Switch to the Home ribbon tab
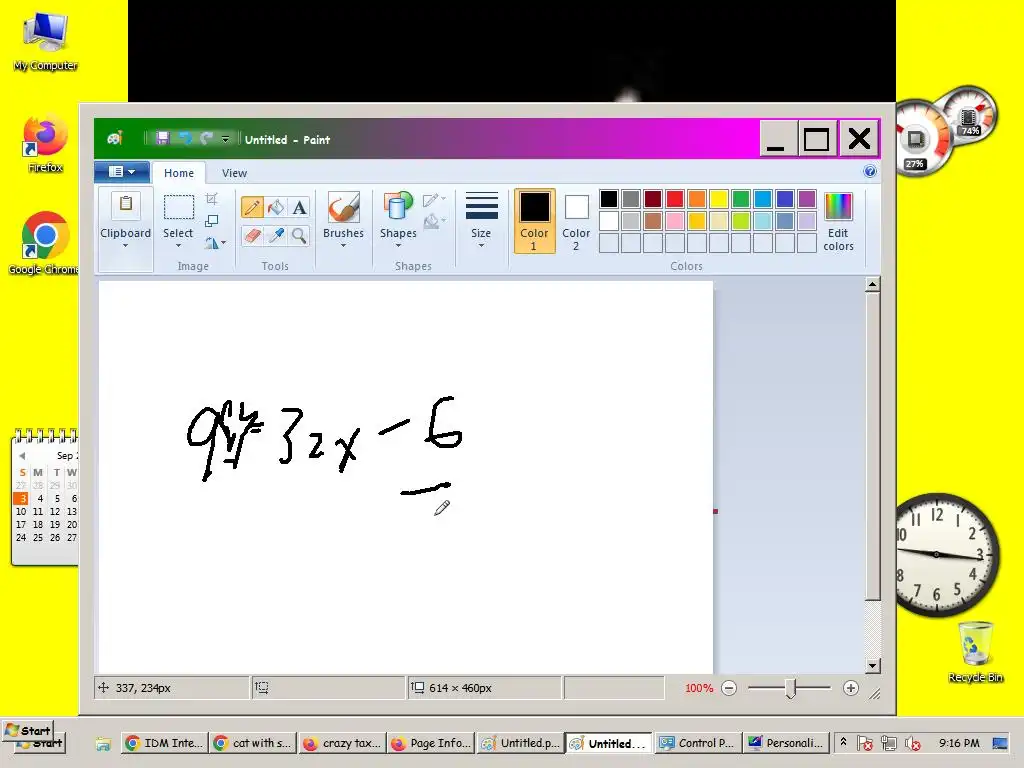Viewport: 1024px width, 768px height. pos(179,173)
